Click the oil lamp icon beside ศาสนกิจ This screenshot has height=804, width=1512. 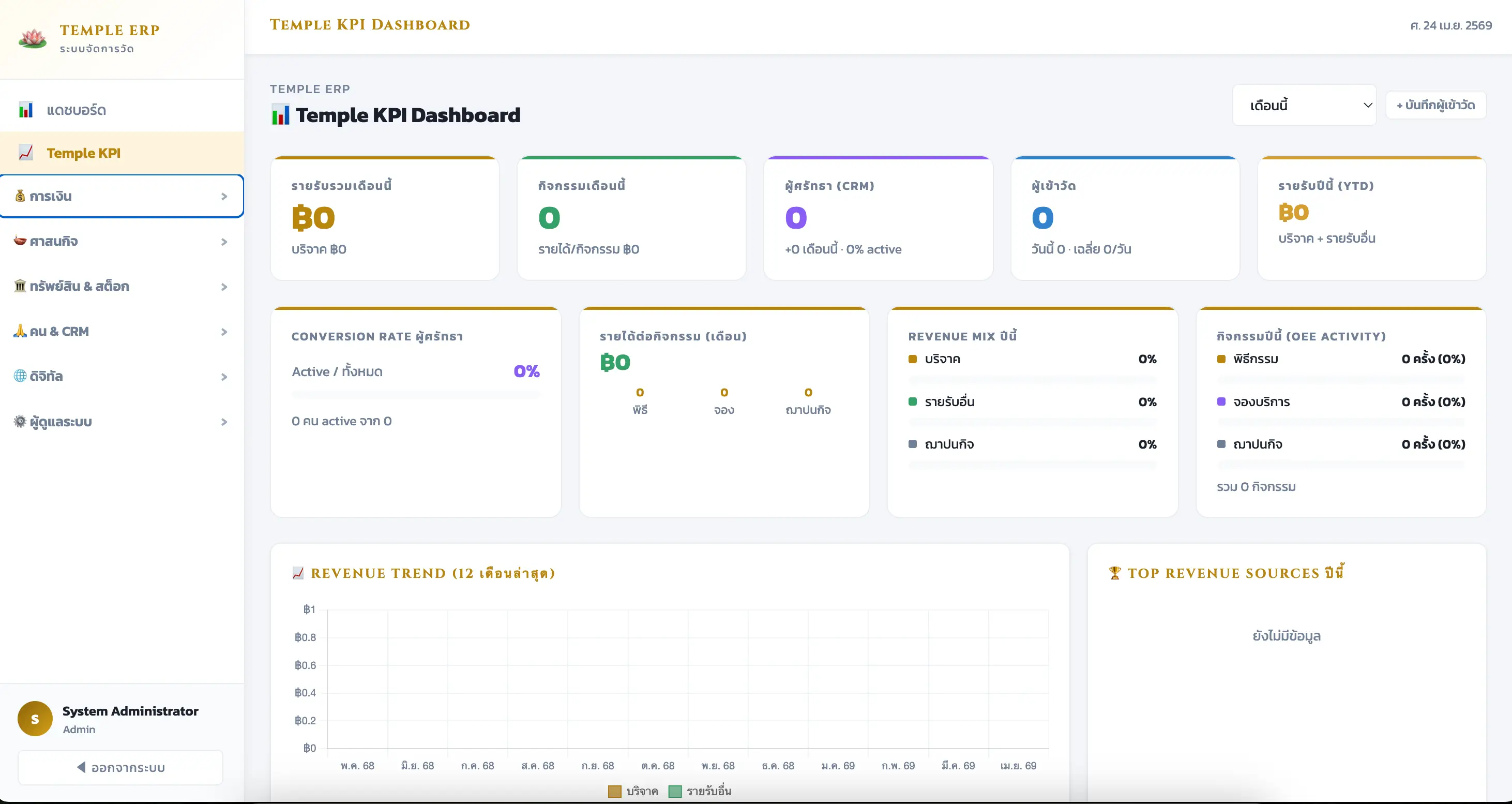pyautogui.click(x=20, y=241)
